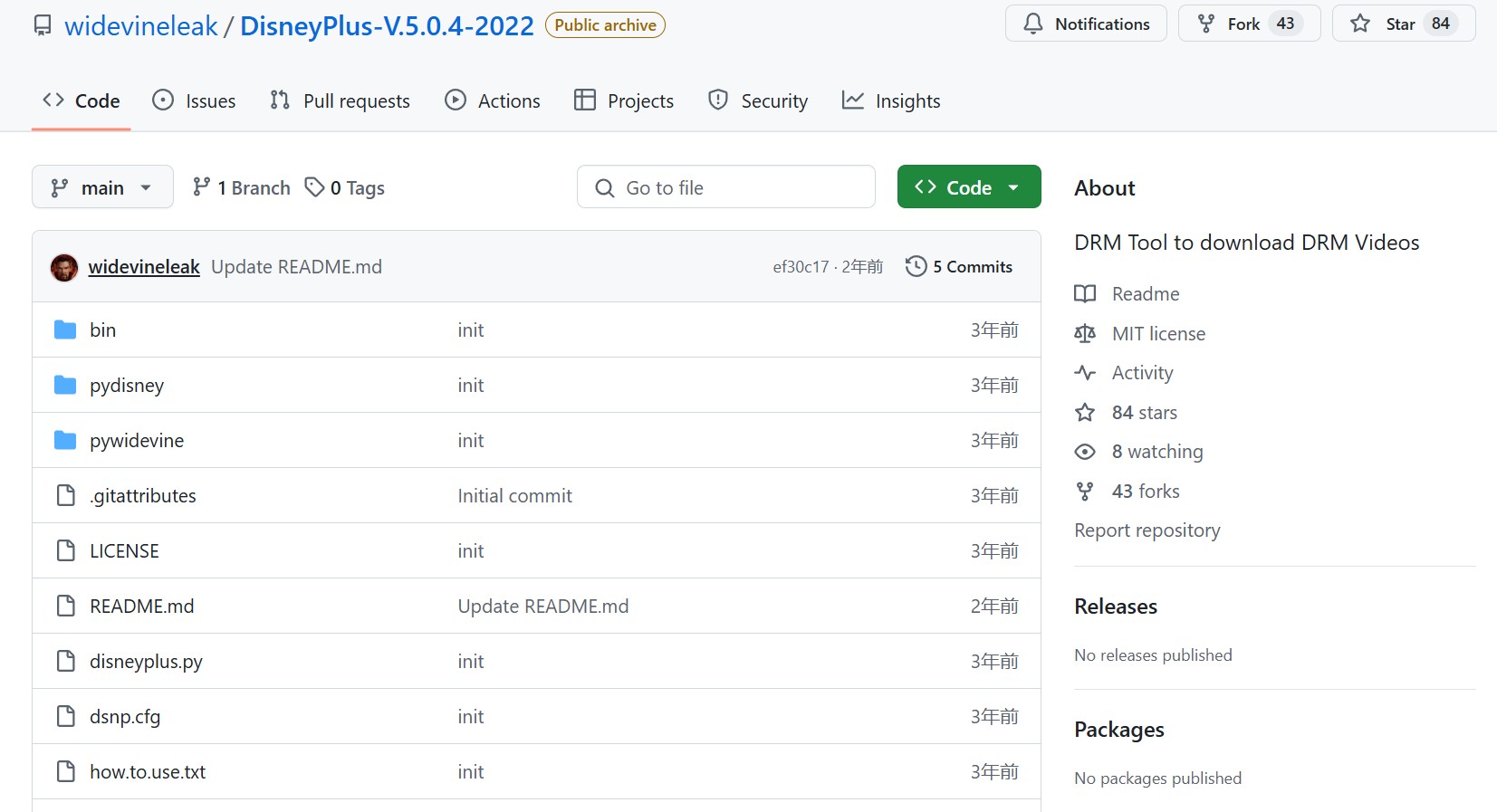This screenshot has height=812, width=1497.
Task: Click the commits history clock icon
Action: [x=916, y=266]
